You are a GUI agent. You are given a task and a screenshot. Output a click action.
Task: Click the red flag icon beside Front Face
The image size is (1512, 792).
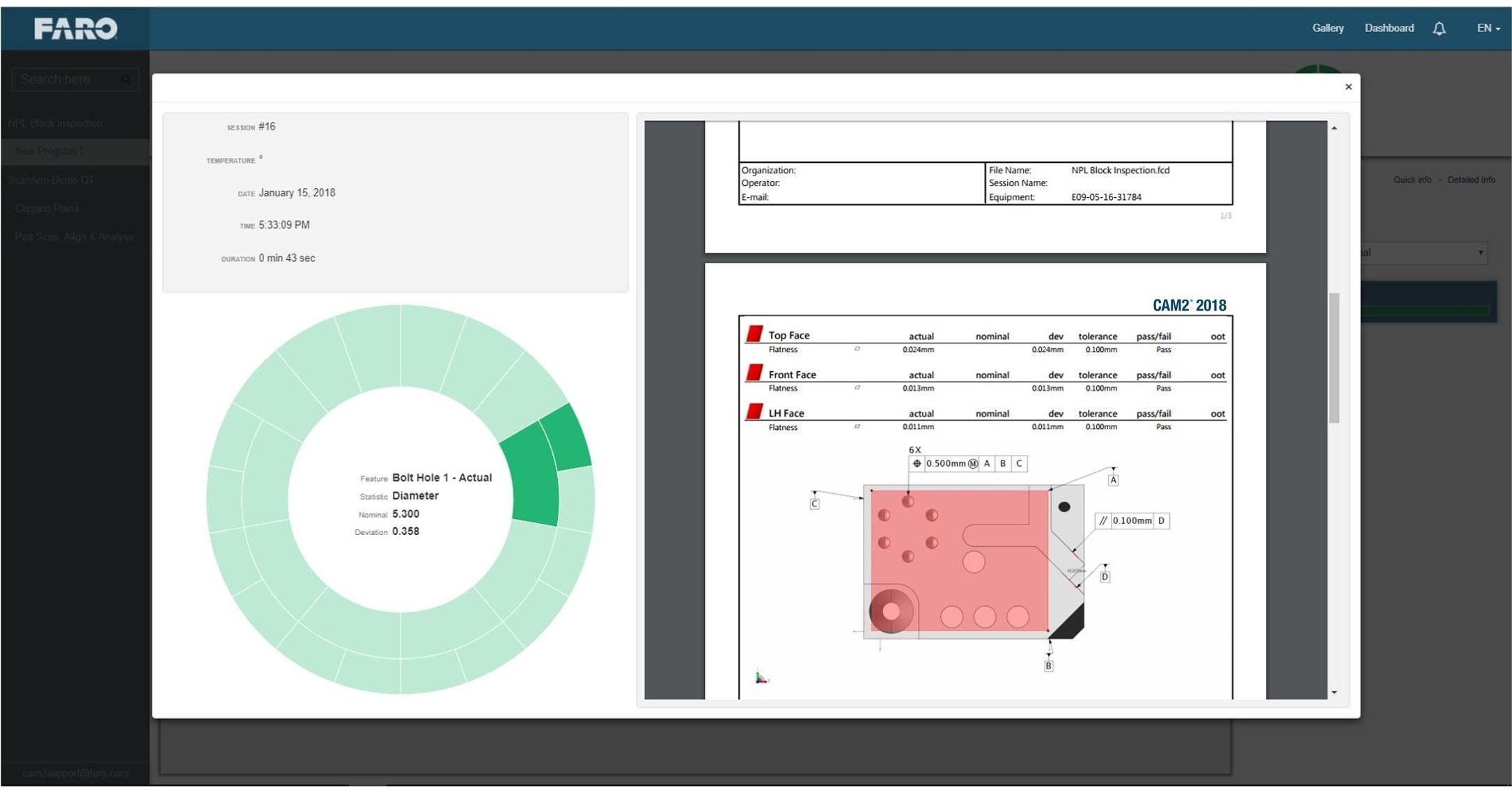(x=754, y=373)
